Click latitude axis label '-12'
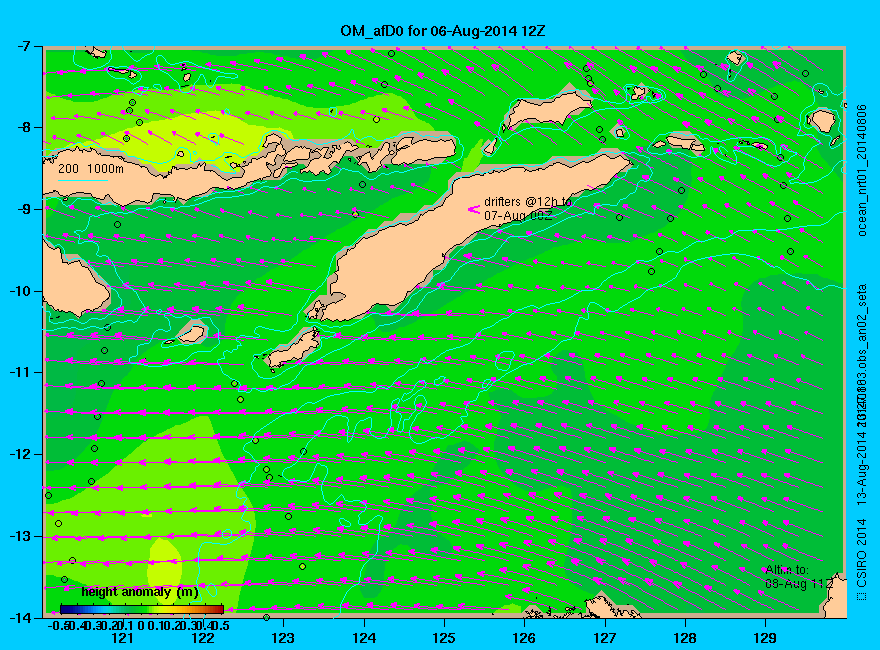The image size is (880, 650). coord(20,454)
